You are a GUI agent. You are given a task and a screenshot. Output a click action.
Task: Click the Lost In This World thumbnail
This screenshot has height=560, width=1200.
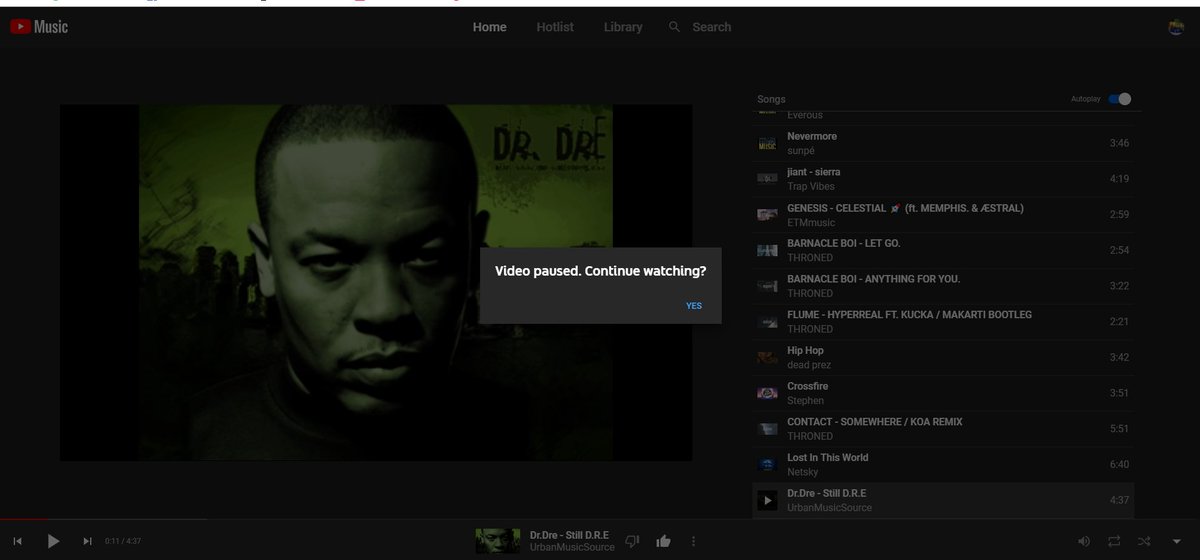click(767, 464)
